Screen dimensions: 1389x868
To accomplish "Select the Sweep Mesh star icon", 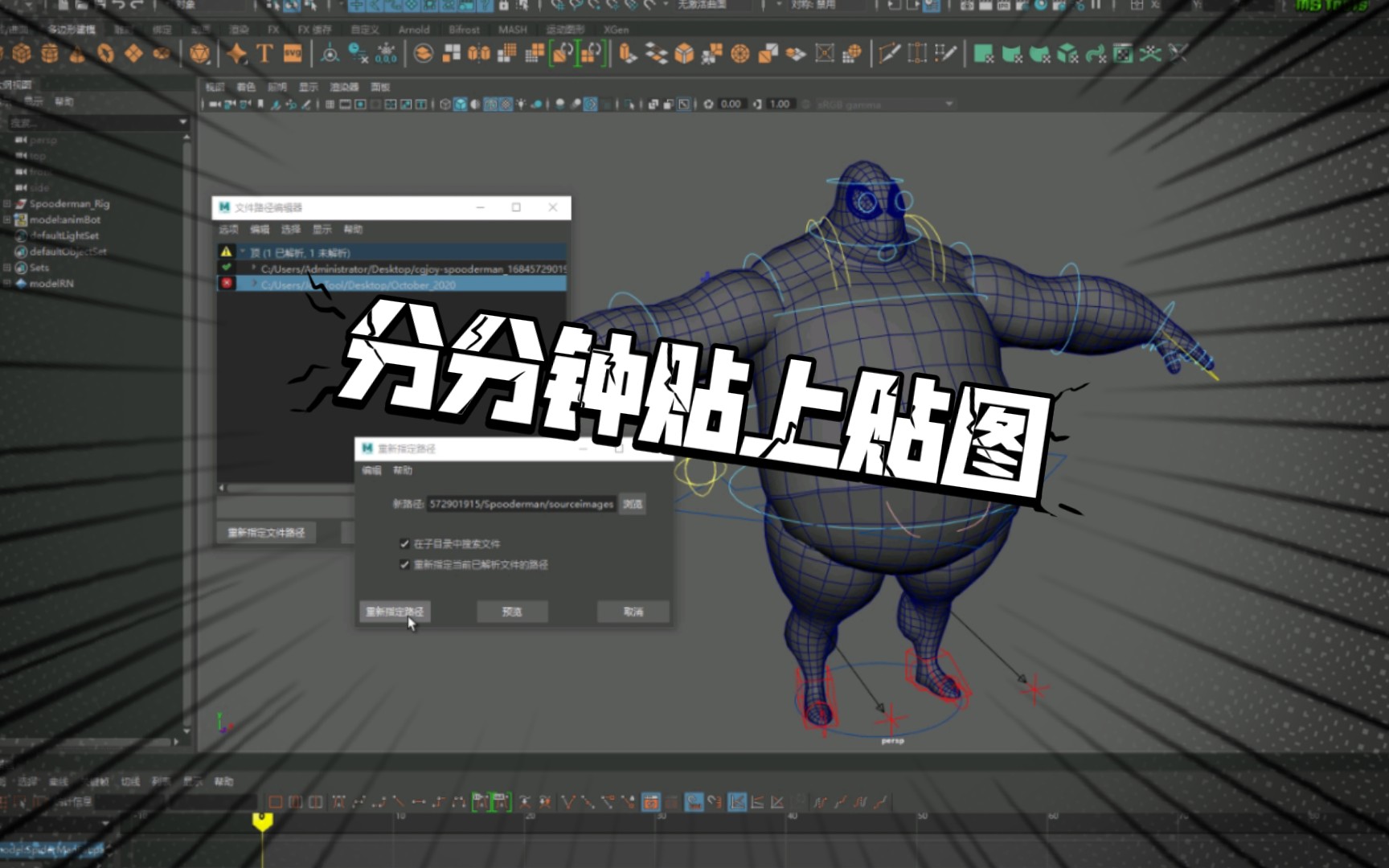I will pyautogui.click(x=236, y=54).
